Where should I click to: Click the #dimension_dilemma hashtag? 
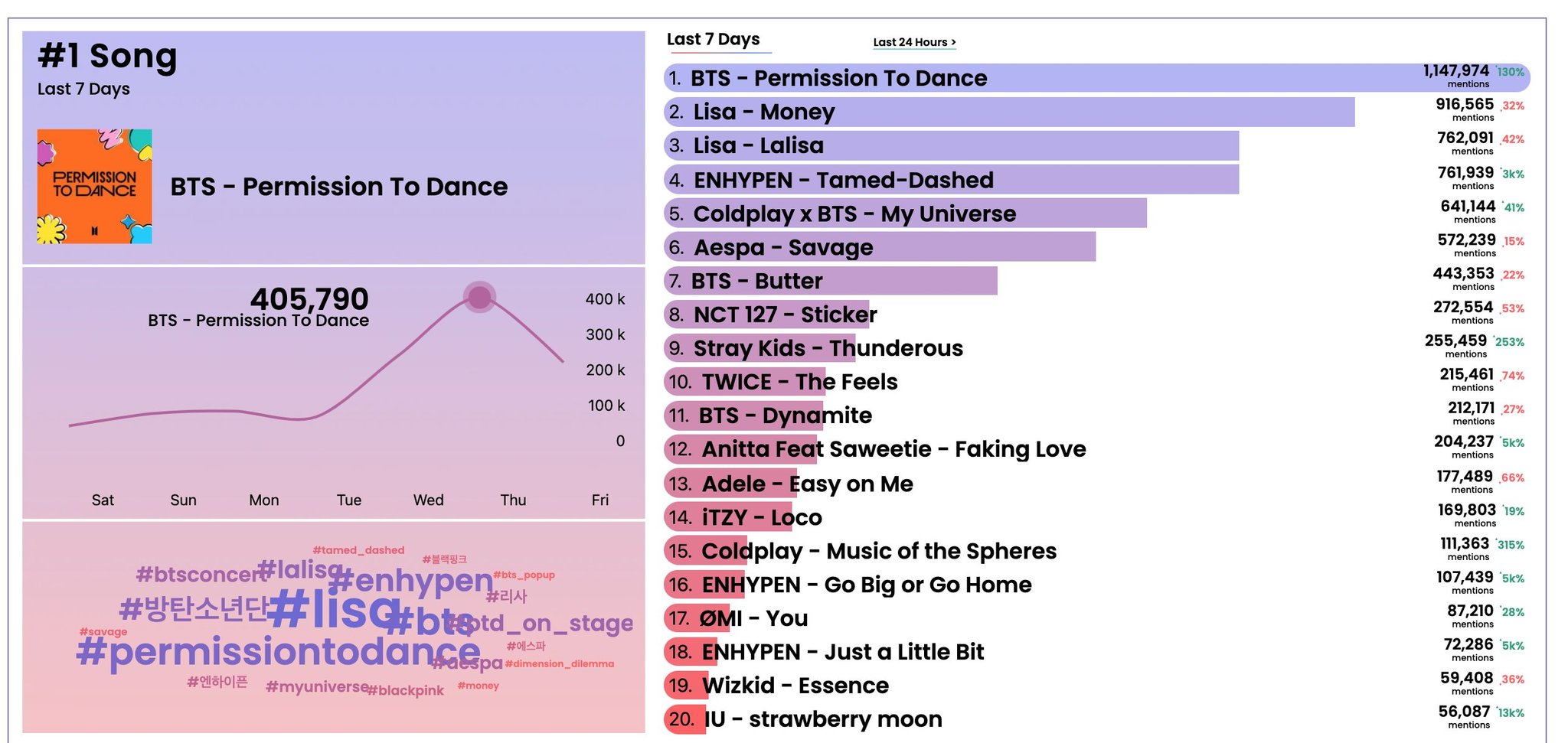(559, 663)
